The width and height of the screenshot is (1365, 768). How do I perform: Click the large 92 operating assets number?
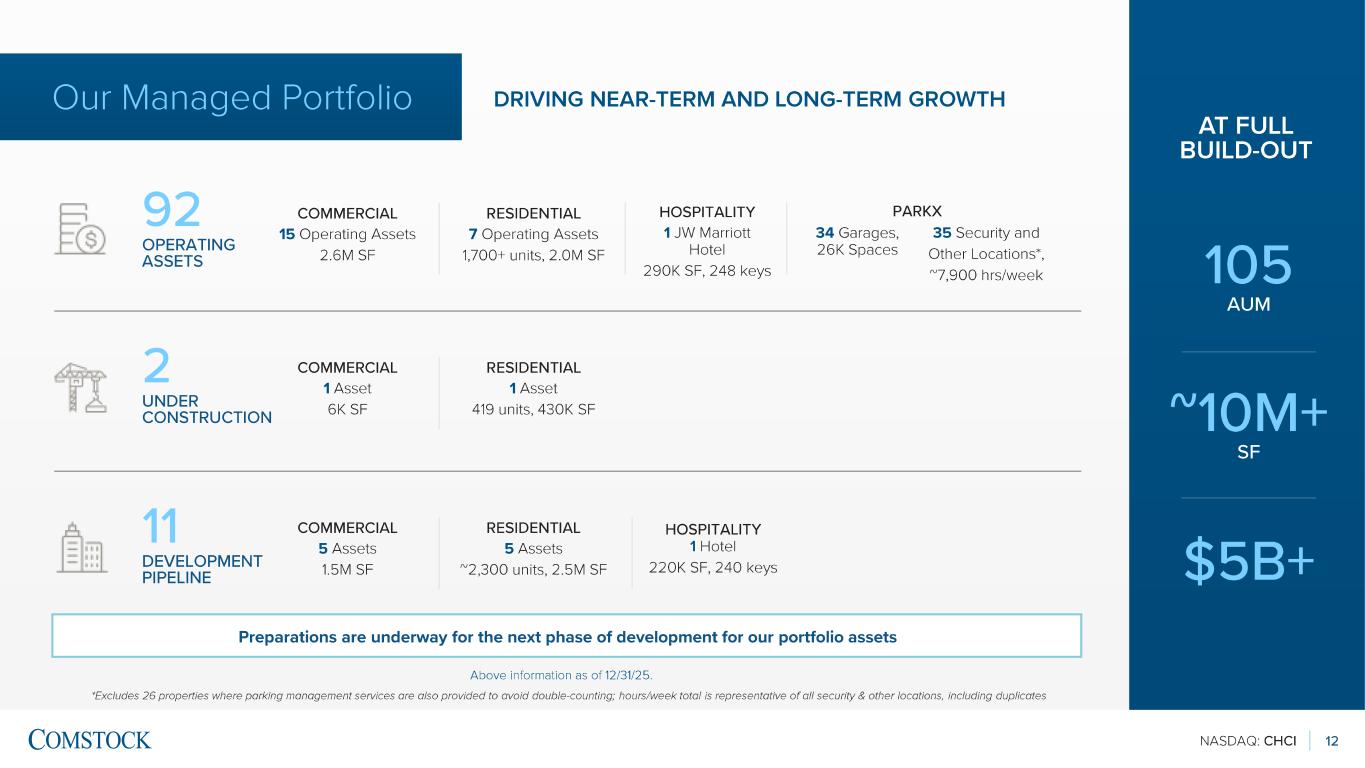172,211
